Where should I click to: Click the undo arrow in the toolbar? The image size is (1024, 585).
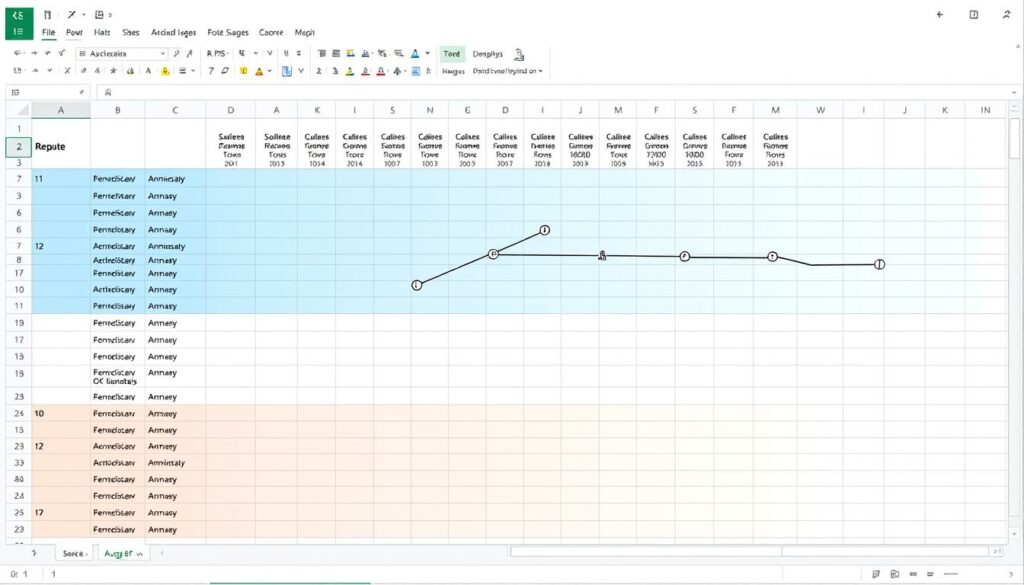[18, 54]
